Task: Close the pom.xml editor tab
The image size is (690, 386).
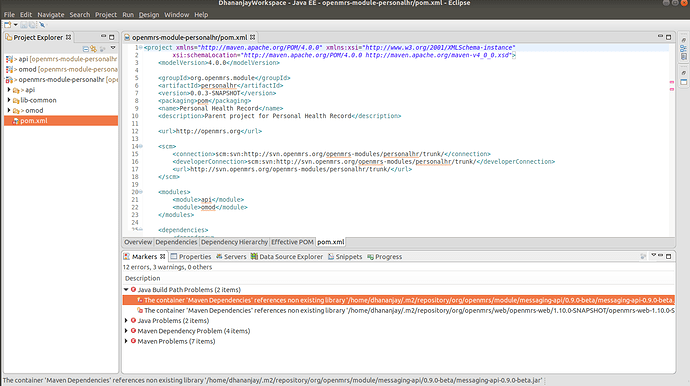Action: pos(253,37)
